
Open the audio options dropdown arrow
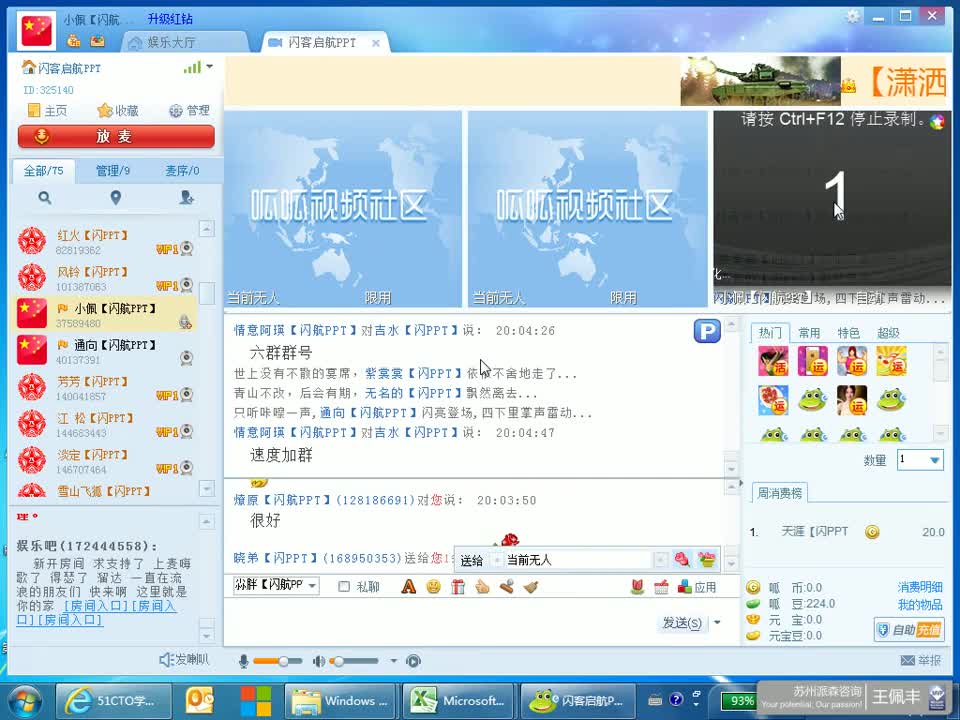coord(394,661)
